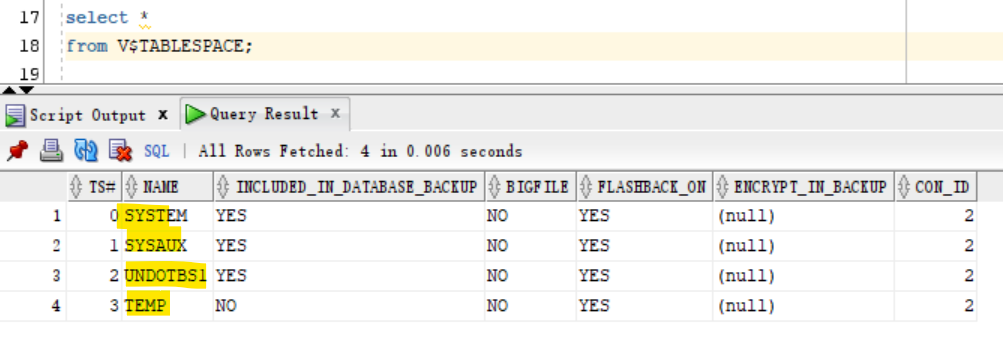
Task: Close the Query Result tab
Action: click(x=335, y=114)
